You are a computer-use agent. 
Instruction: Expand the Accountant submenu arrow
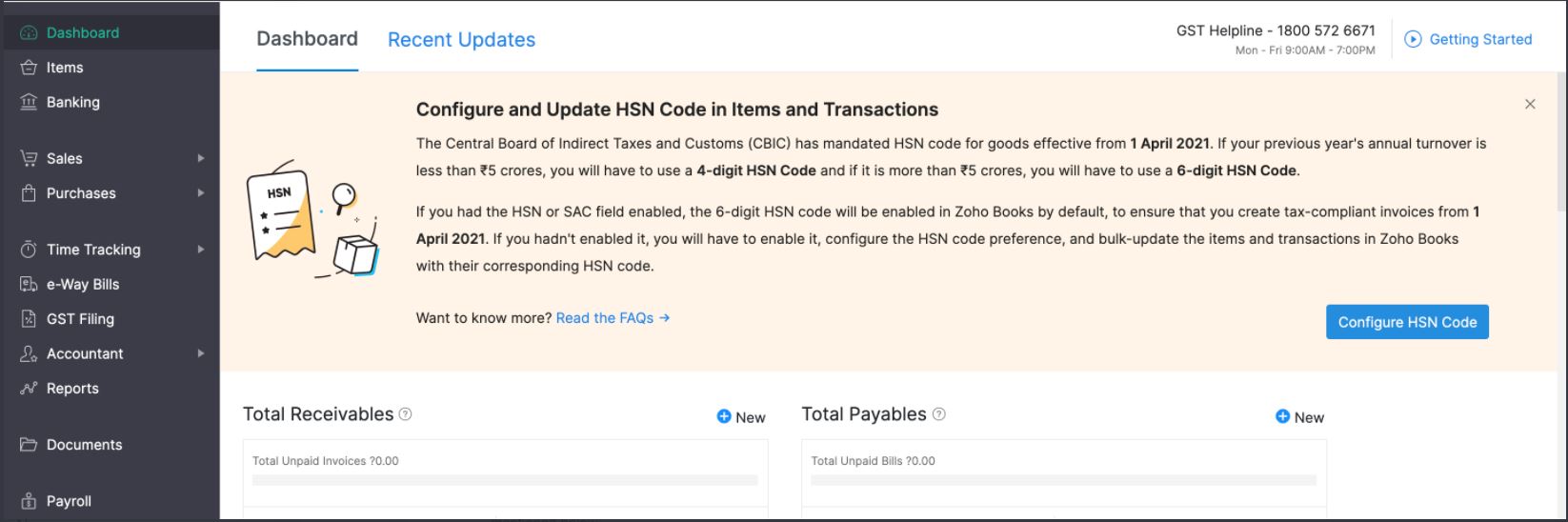coord(201,353)
